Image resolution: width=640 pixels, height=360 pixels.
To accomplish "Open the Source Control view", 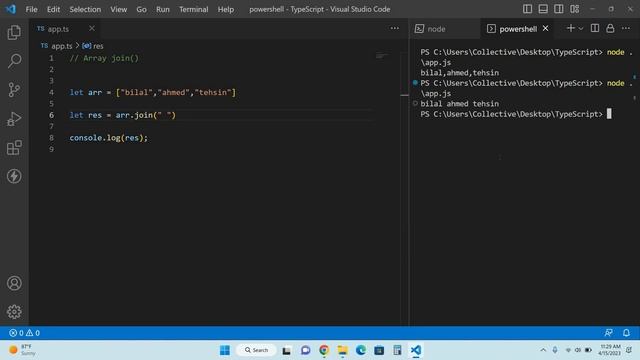I will 14,90.
